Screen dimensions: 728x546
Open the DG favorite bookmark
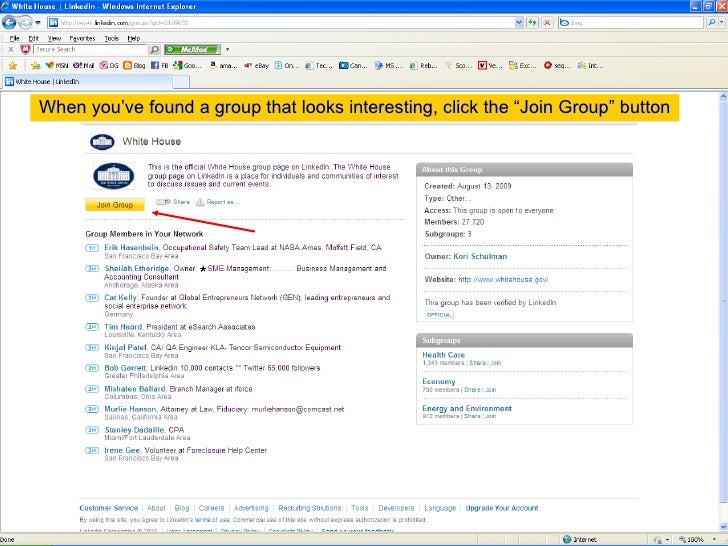109,65
